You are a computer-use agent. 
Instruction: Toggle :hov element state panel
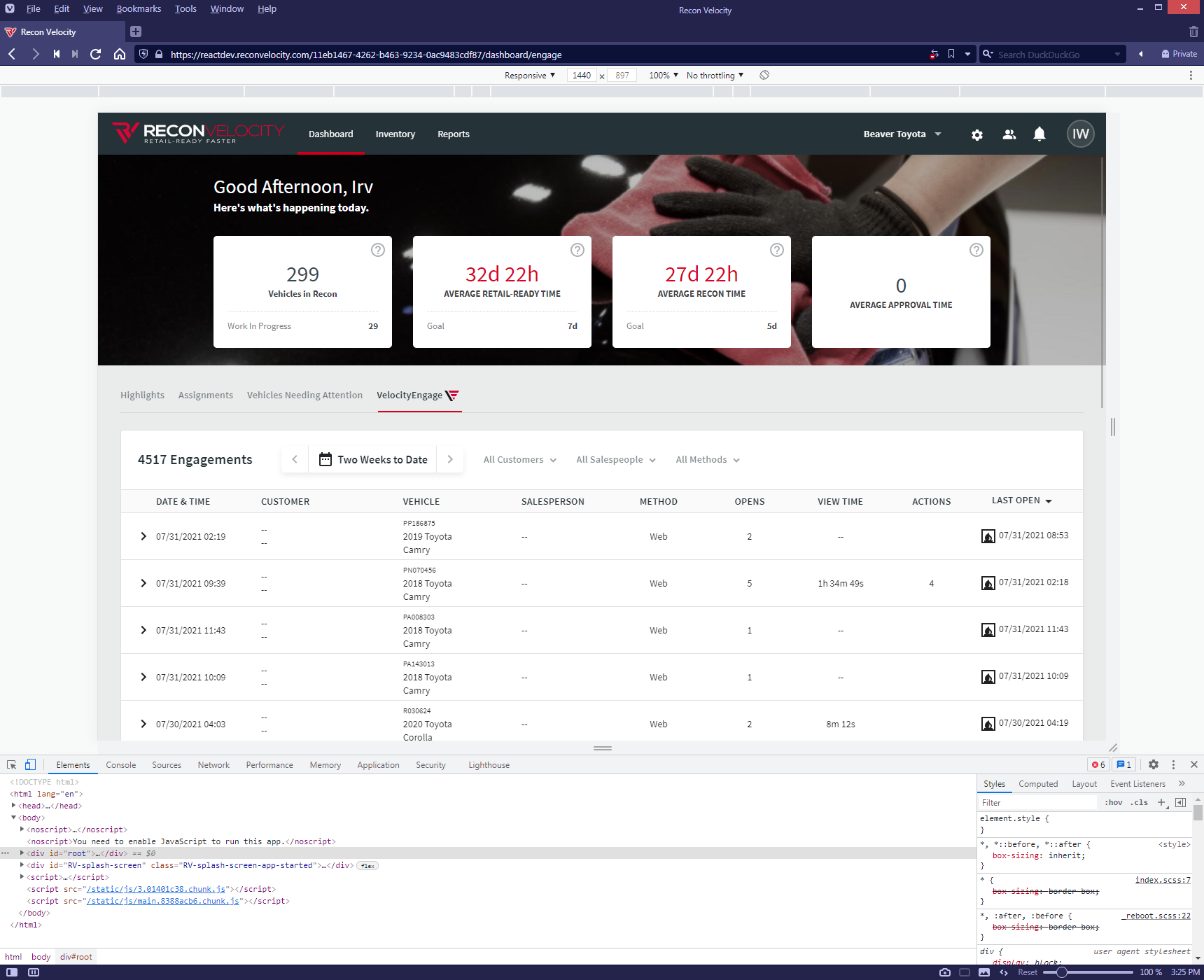coord(1113,802)
